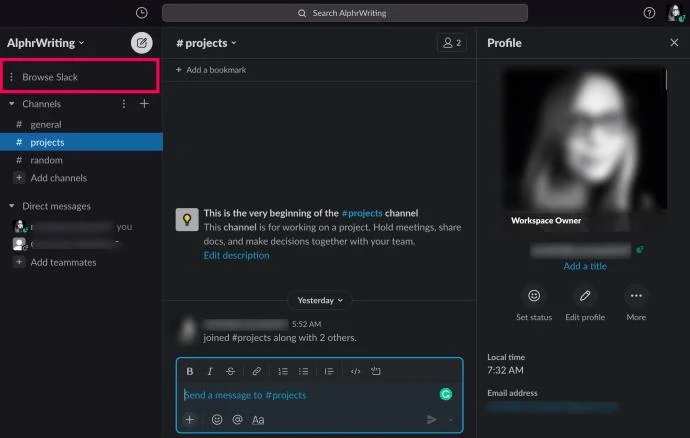This screenshot has height=438, width=690.
Task: Open the Yesterday date dropdown
Action: click(x=319, y=300)
